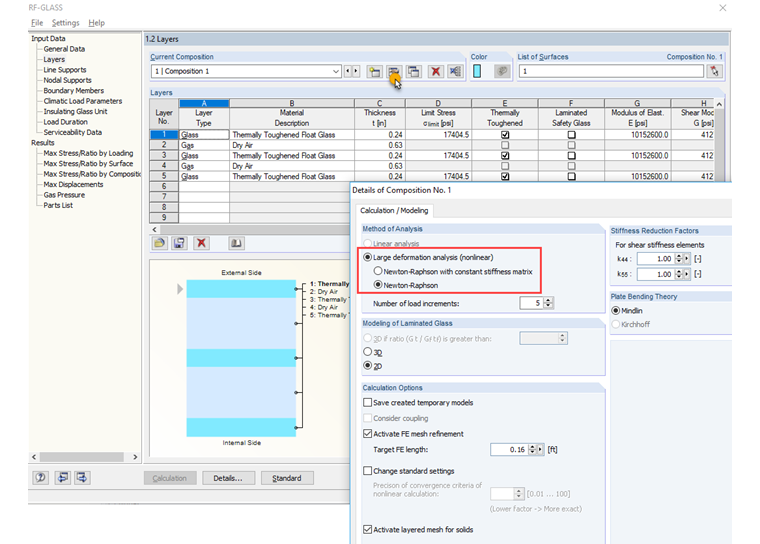Click the small arrow button to the right of the k44 field
This screenshot has width=760, height=544.
686,259
